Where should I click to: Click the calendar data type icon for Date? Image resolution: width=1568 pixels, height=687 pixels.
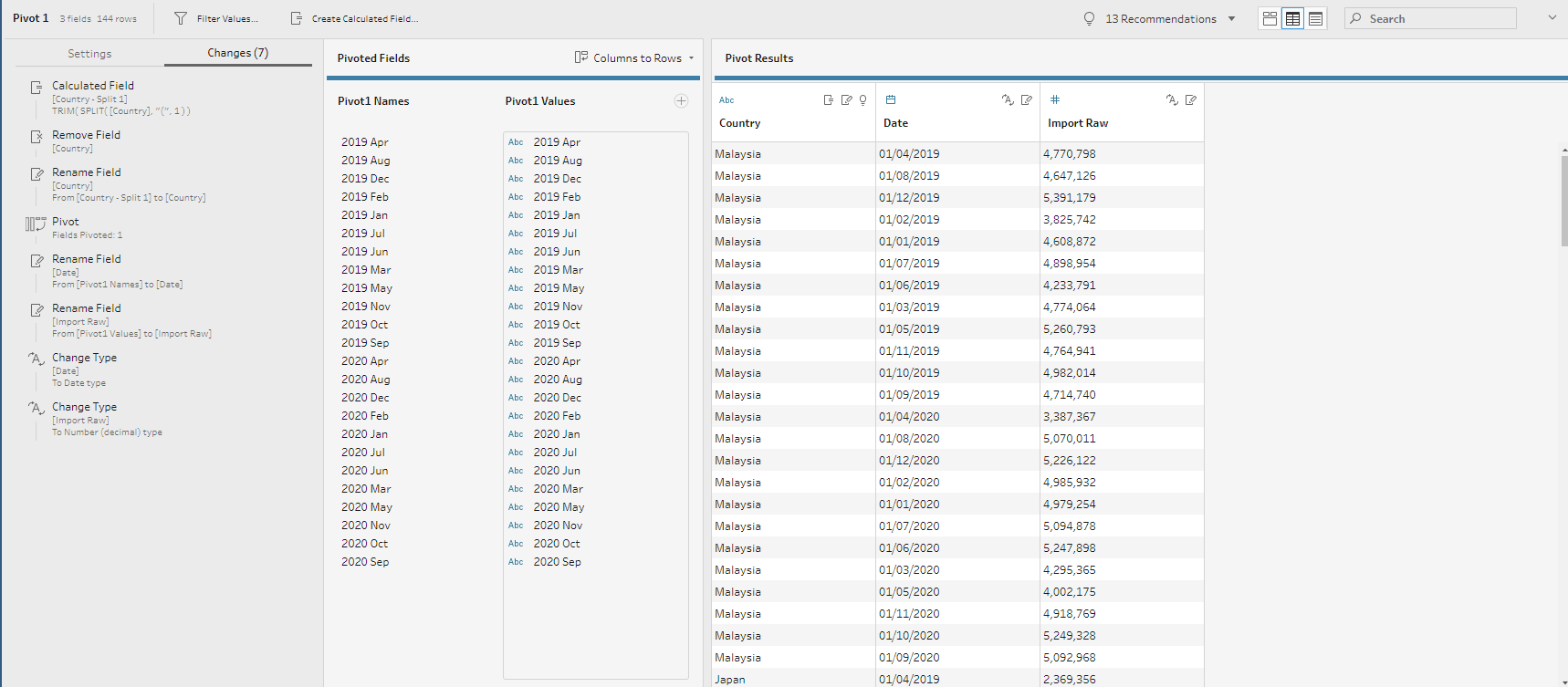(x=891, y=99)
